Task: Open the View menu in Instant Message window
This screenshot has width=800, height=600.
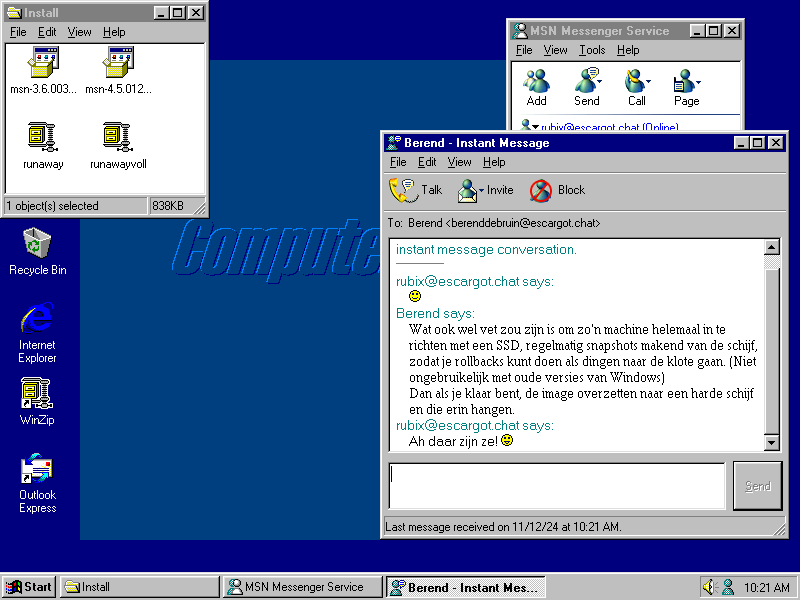Action: coord(459,162)
